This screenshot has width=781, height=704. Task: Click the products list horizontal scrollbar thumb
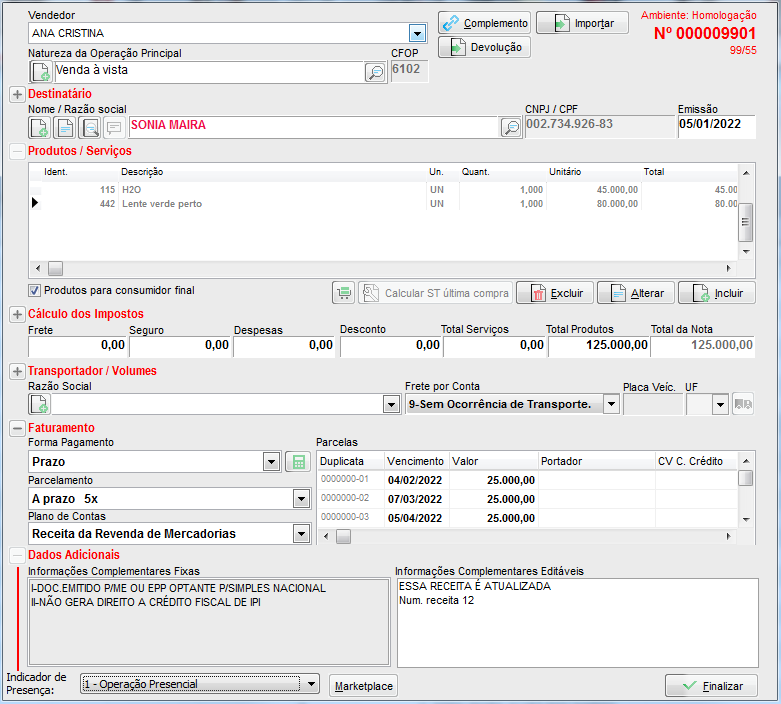56,268
